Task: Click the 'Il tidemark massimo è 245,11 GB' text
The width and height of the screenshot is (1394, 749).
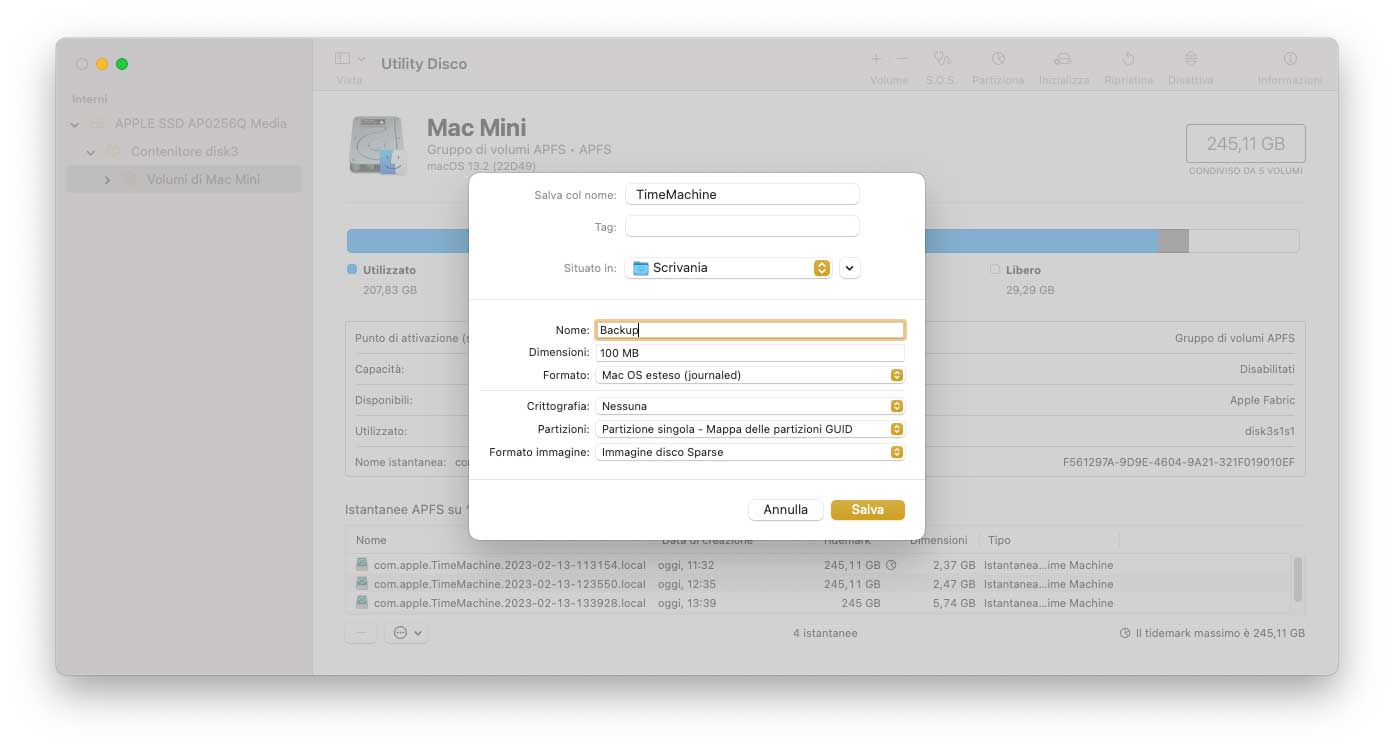Action: [x=1220, y=633]
